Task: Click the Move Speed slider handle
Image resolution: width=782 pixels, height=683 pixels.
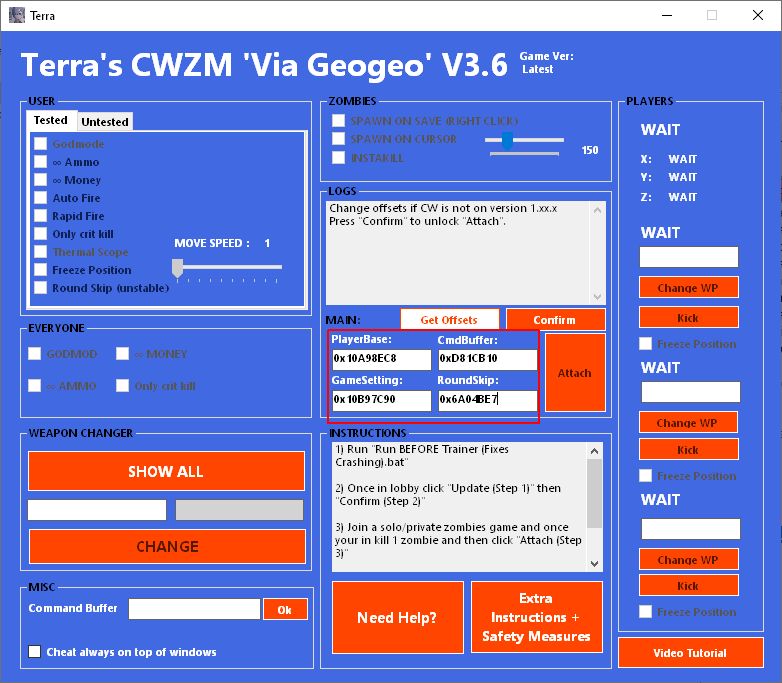Action: pos(177,268)
